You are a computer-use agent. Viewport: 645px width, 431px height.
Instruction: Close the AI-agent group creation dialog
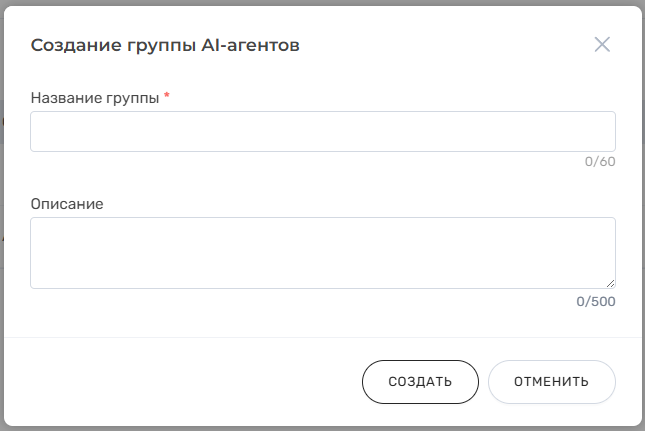point(602,44)
